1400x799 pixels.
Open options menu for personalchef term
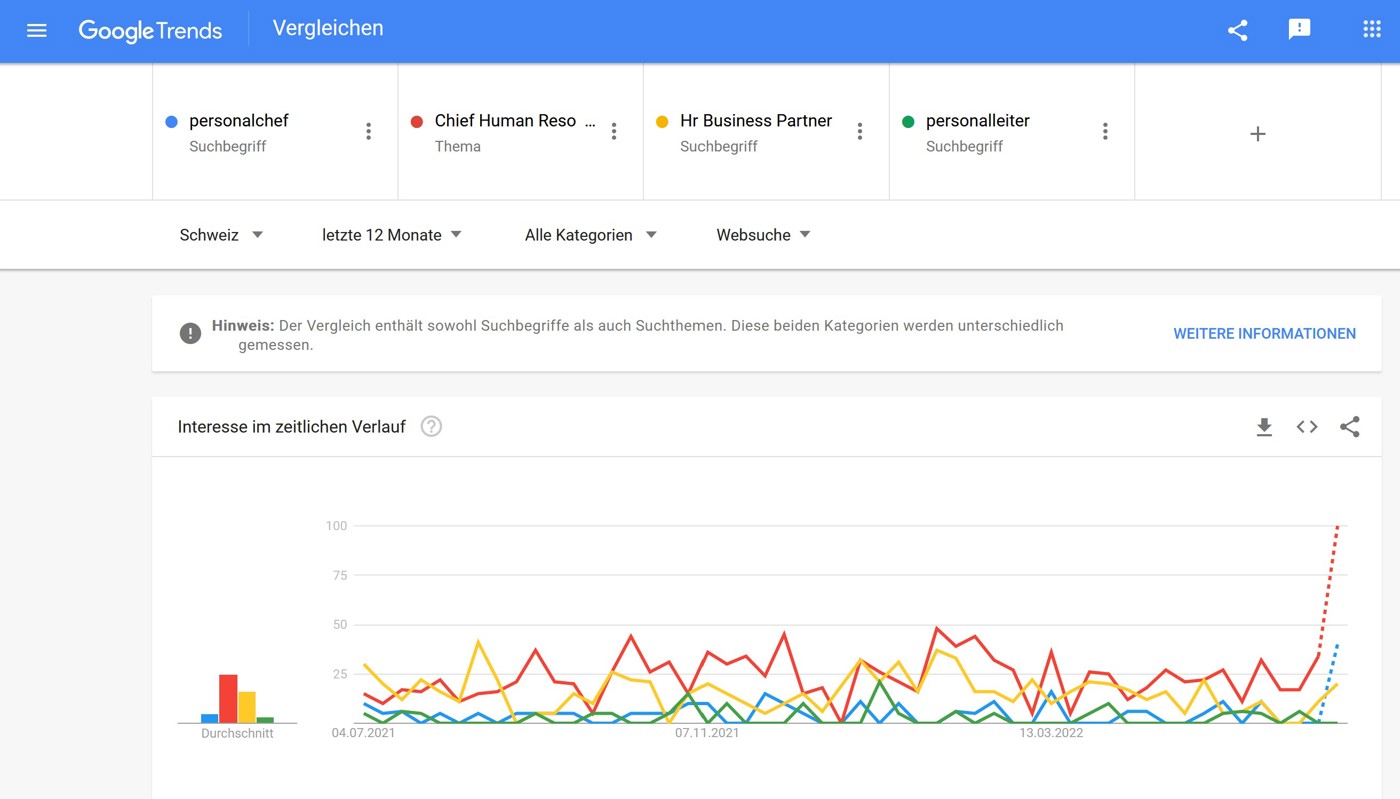[368, 131]
